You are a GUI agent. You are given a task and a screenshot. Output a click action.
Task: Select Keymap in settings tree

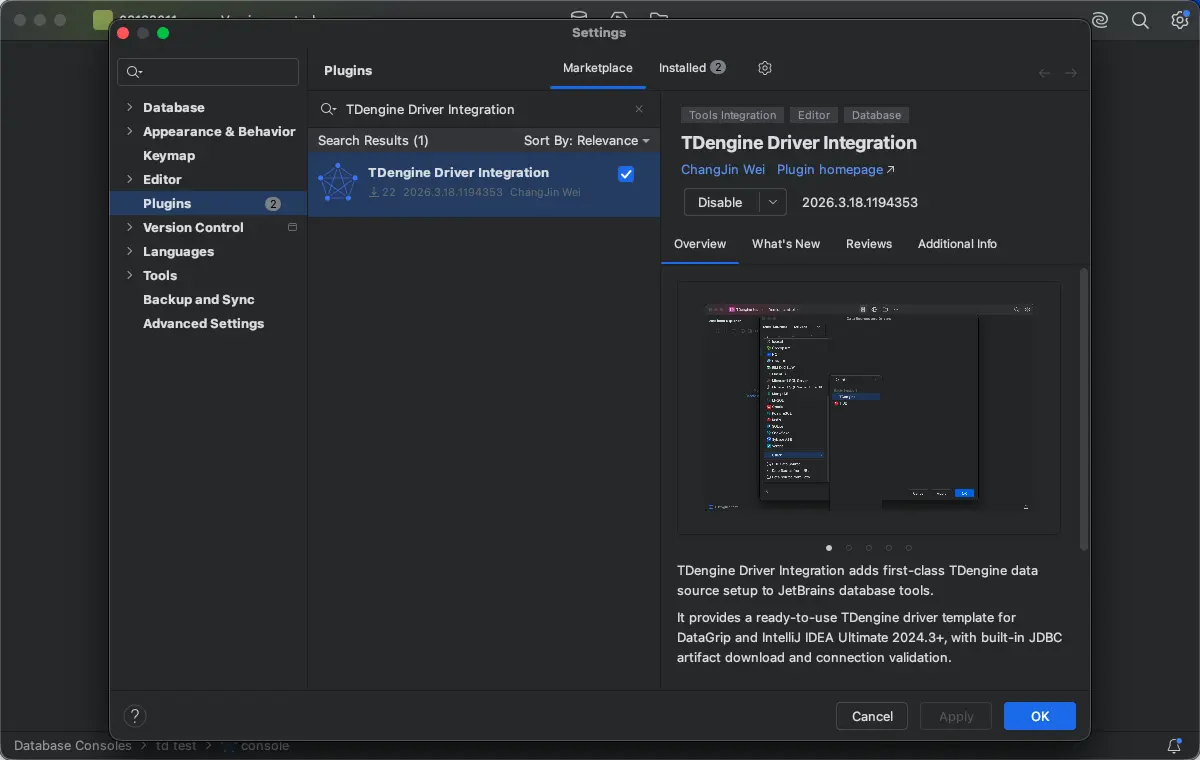[x=169, y=155]
